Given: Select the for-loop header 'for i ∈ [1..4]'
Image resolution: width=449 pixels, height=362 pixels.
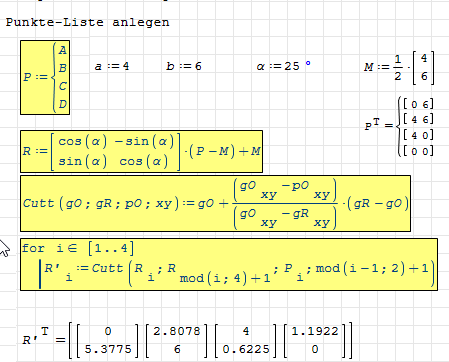Looking at the screenshot, I should click(x=78, y=248).
